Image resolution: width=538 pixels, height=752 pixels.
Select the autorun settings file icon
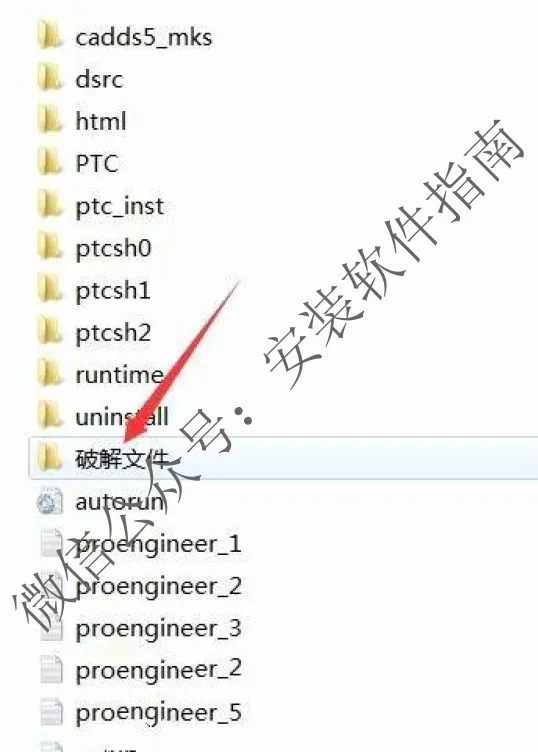point(50,502)
